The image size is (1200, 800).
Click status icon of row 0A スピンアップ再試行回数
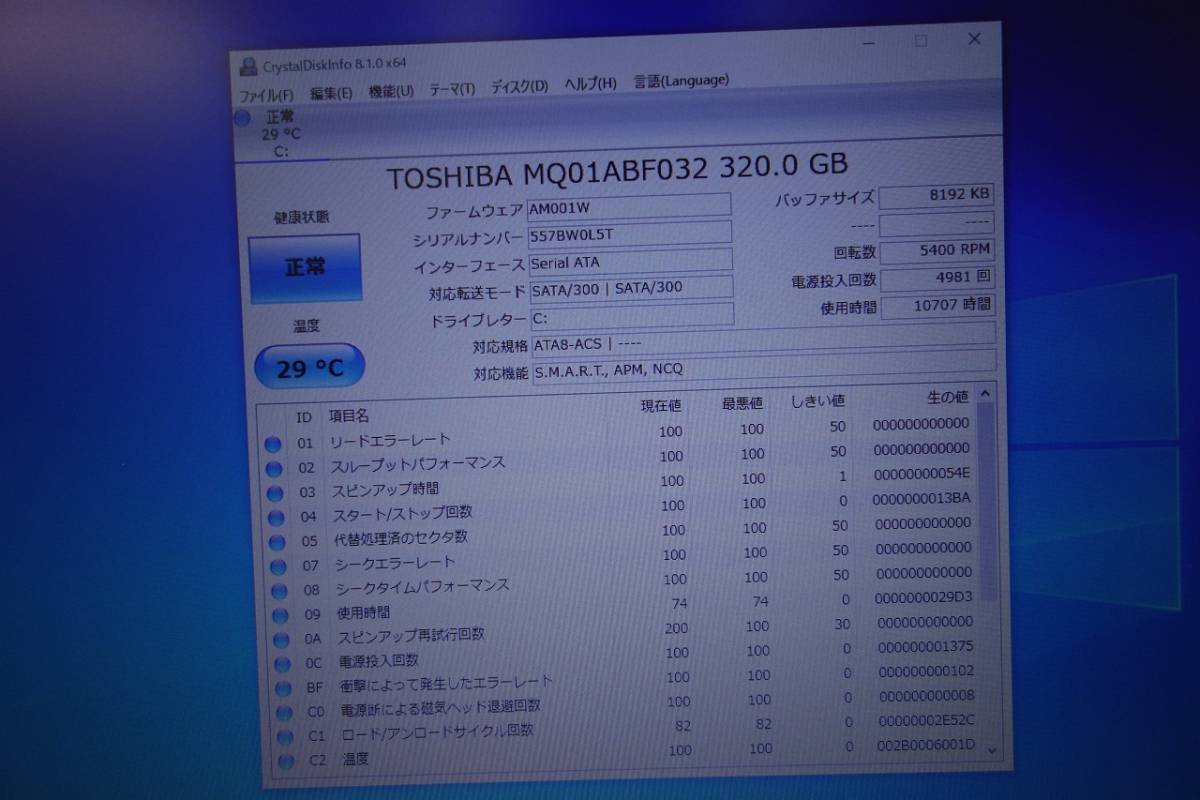tap(283, 639)
